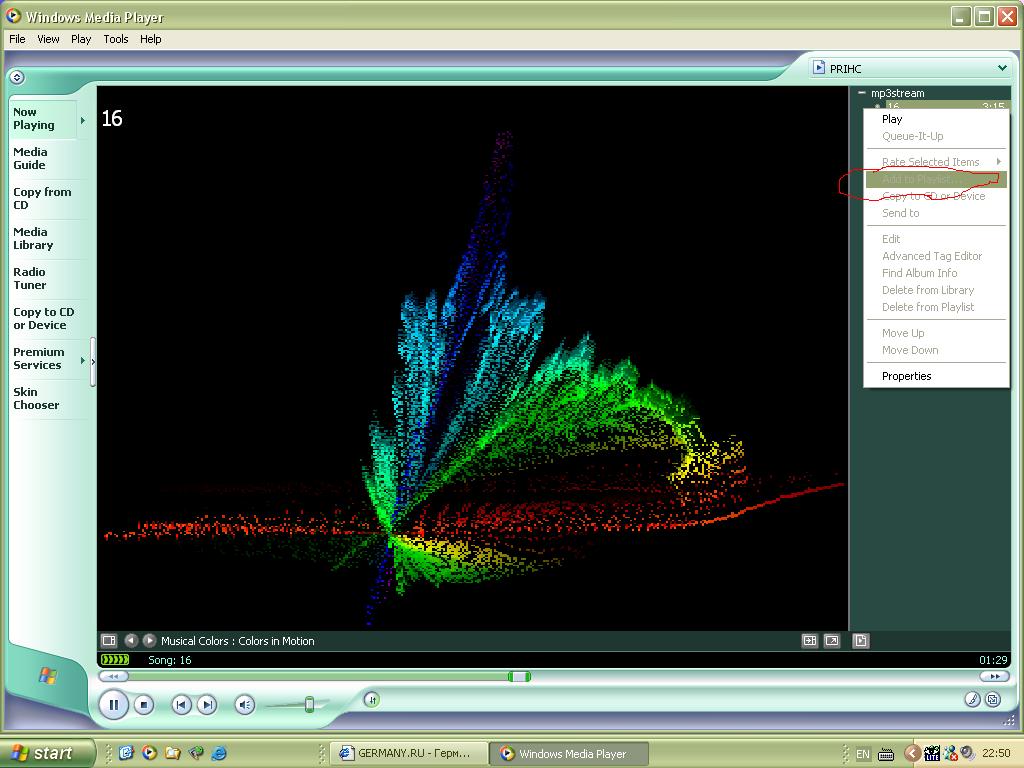Open Advanced Tag Editor from context menu
This screenshot has height=768, width=1024.
[936, 256]
